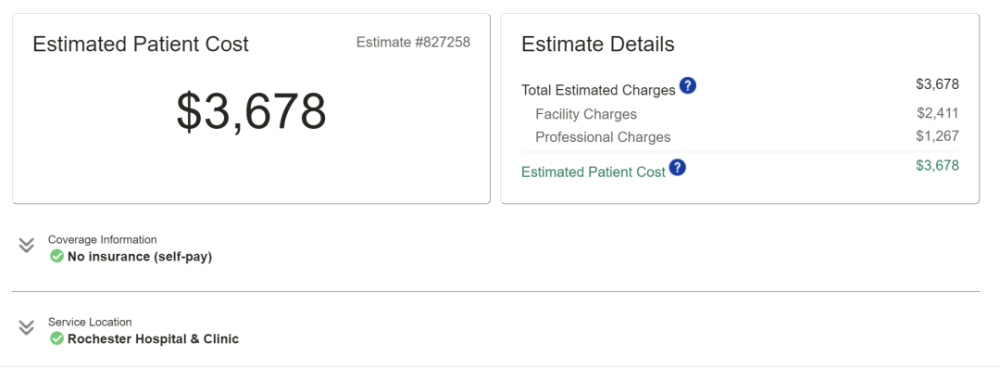
Task: Click the $2,411 facility charges amount
Action: tap(938, 113)
